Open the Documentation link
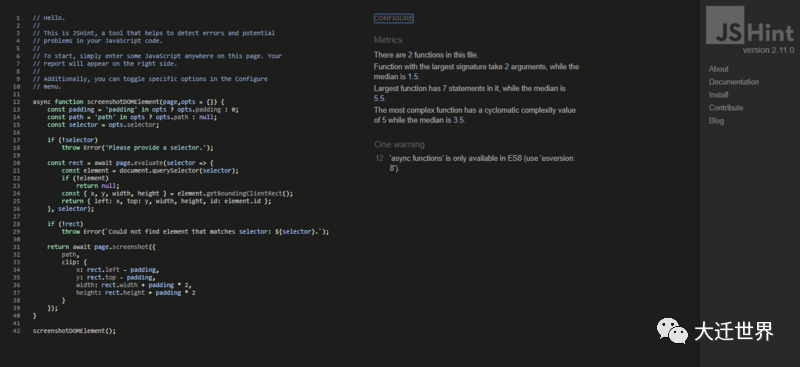The height and width of the screenshot is (367, 800). click(x=734, y=82)
